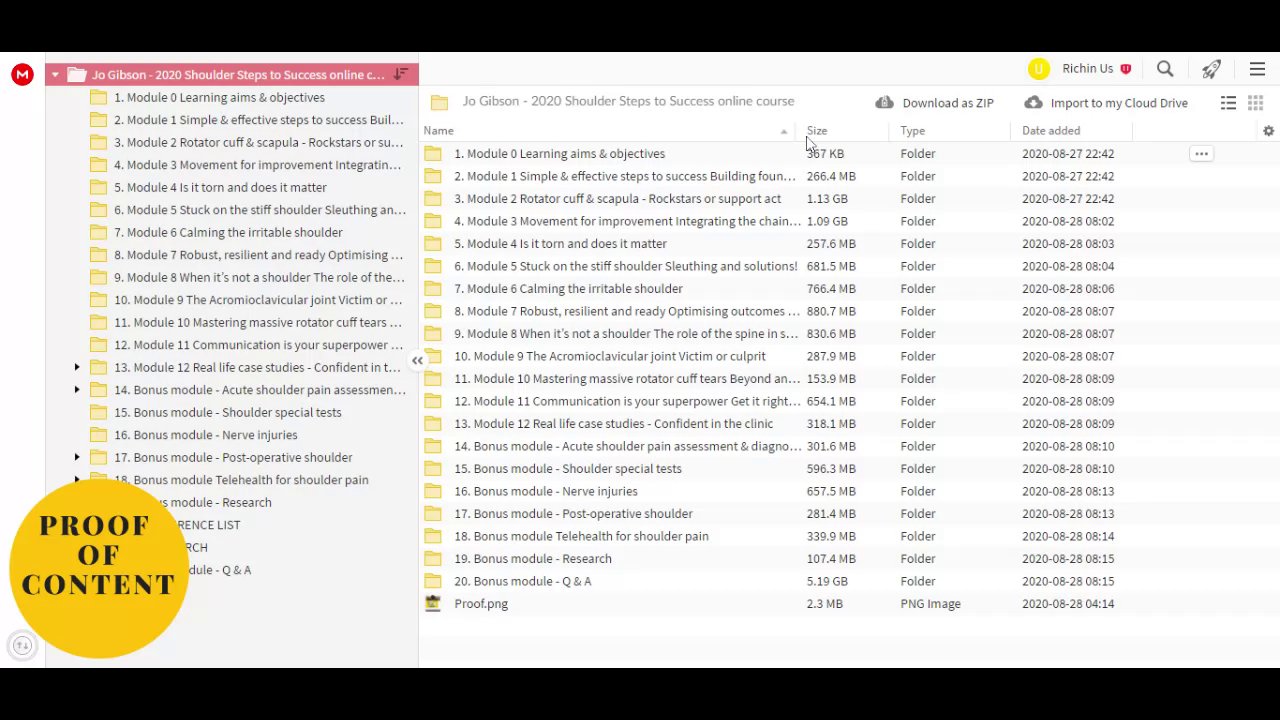Screen dimensions: 1280x720
Task: Select row 16. Bonus module Nerve injuries
Action: point(848,491)
